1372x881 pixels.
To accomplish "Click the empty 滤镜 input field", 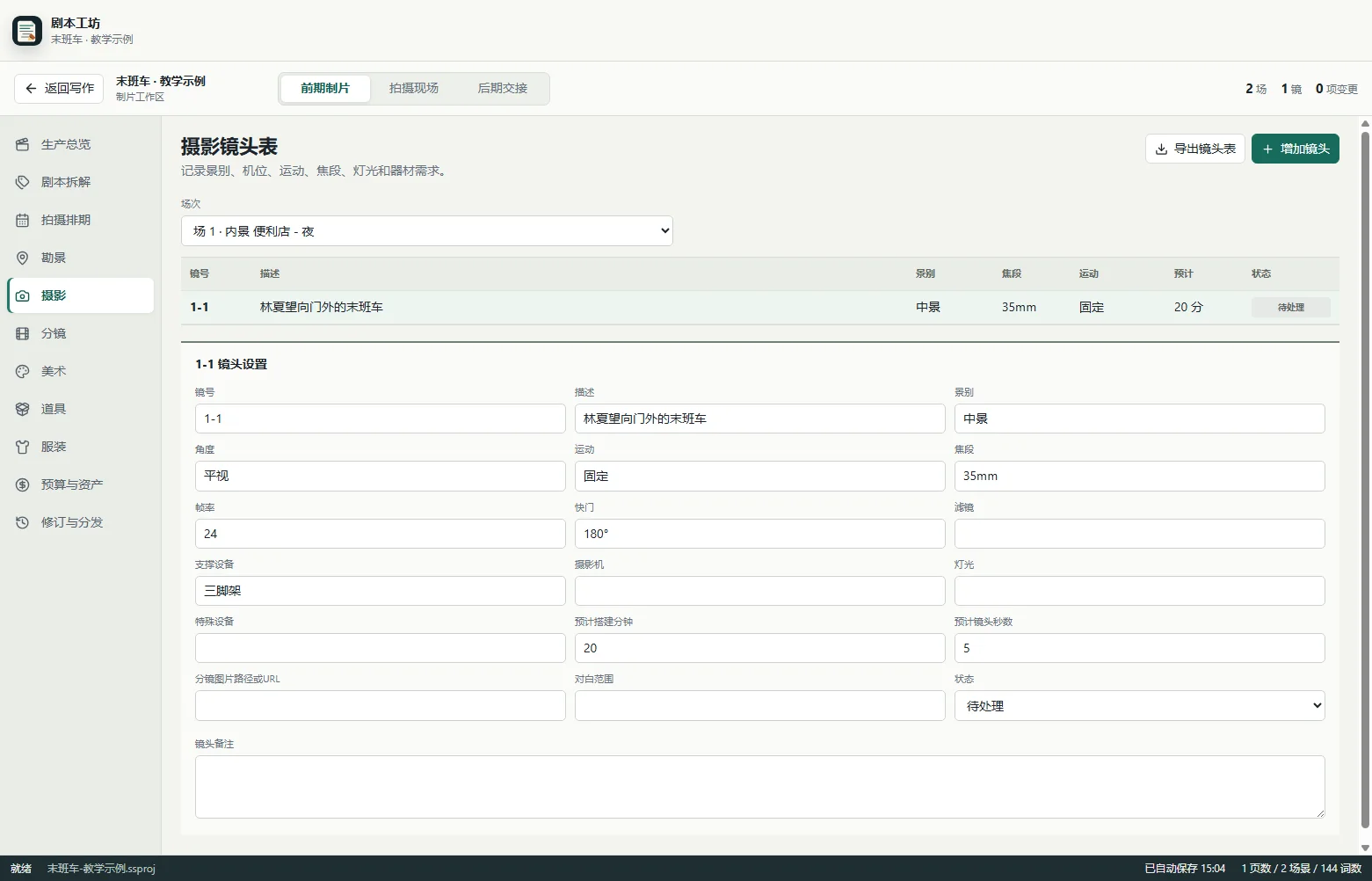I will pos(1140,534).
